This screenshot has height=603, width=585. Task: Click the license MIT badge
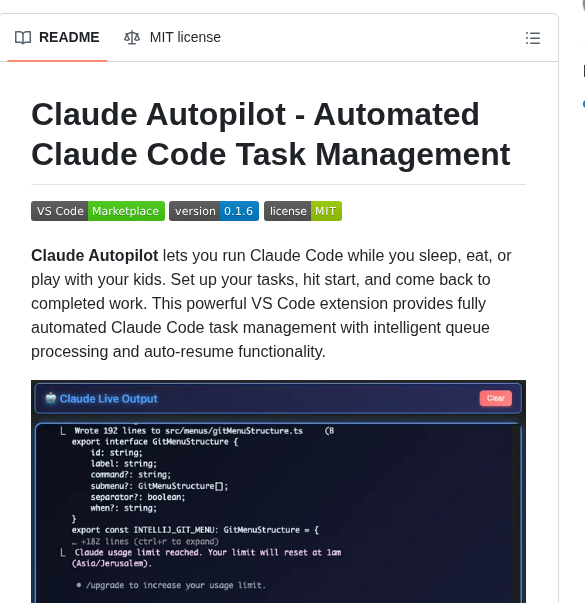[303, 211]
